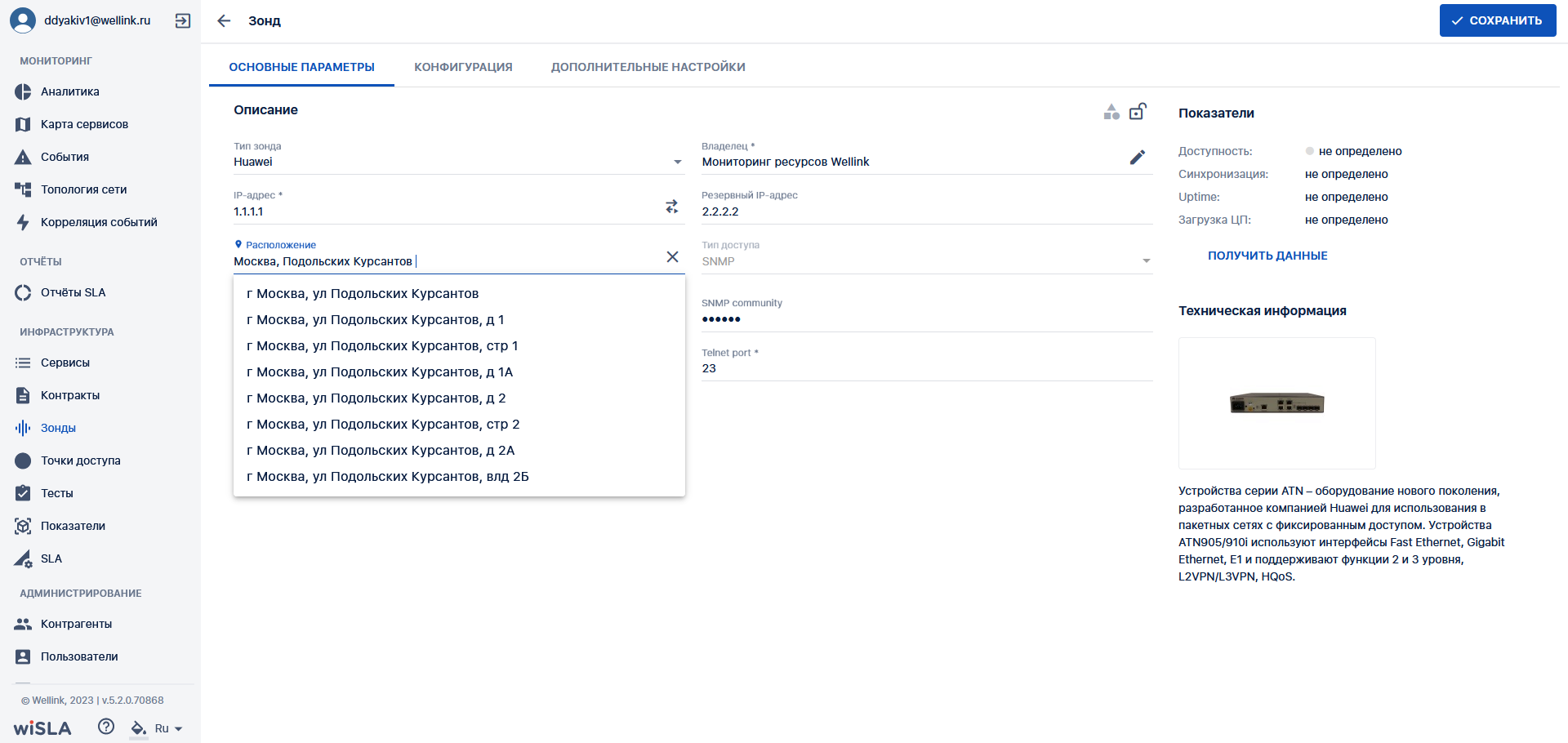The width and height of the screenshot is (1568, 743).
Task: Expand the Тип зонда dropdown
Action: pos(678,162)
